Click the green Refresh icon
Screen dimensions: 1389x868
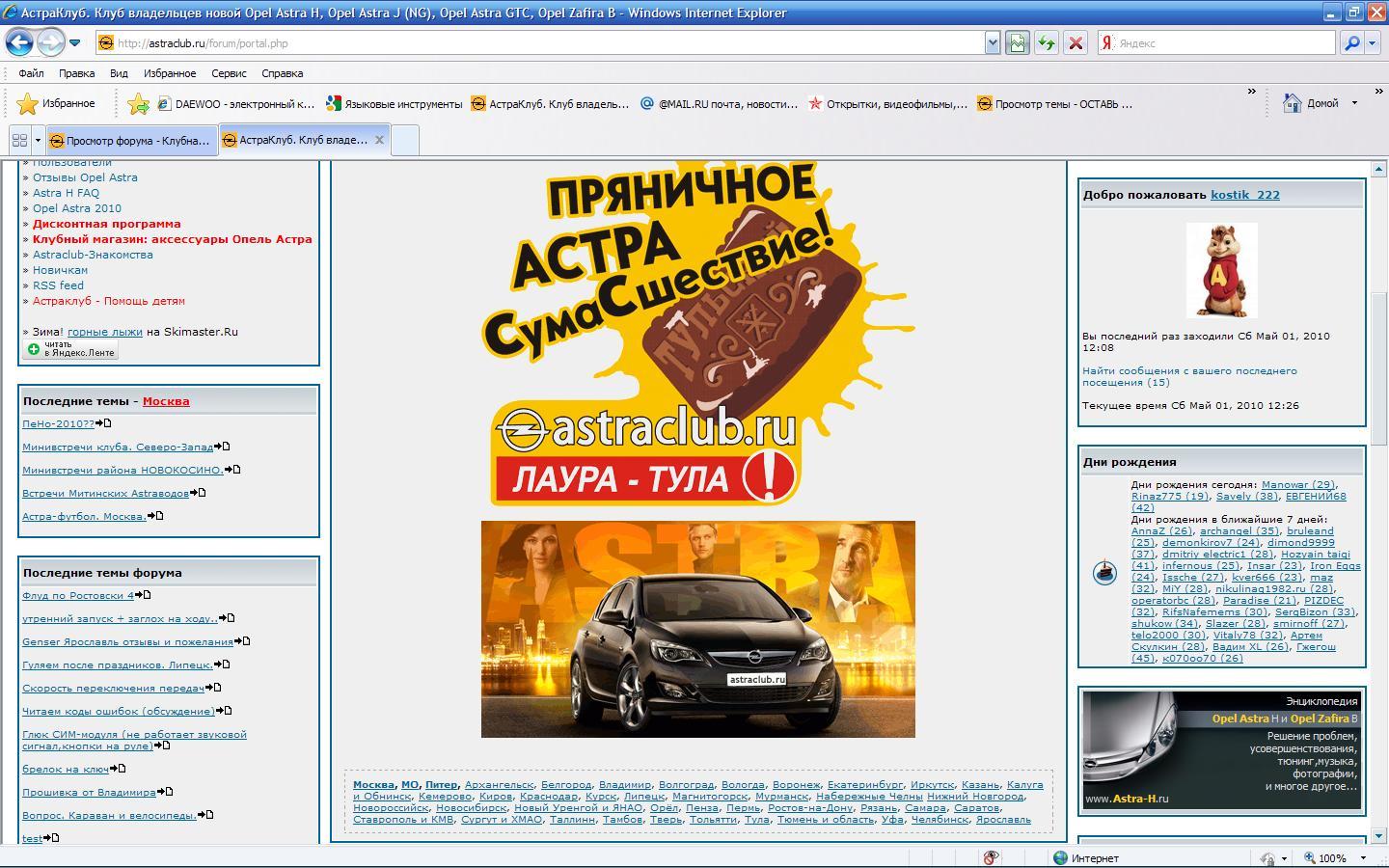point(1046,42)
